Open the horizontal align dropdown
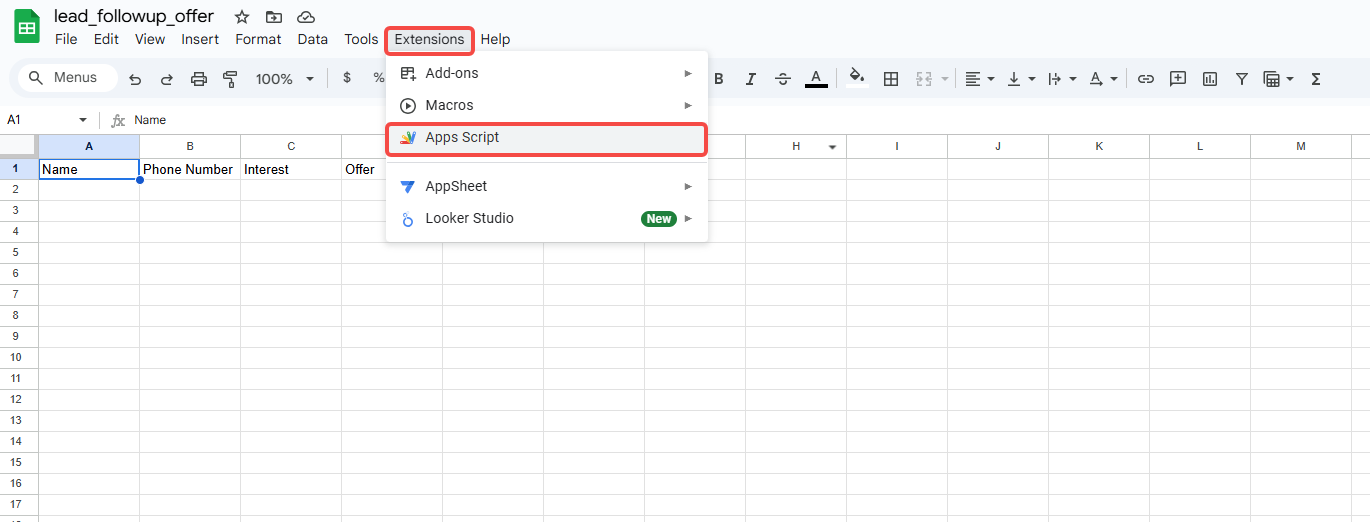The image size is (1370, 522). click(980, 78)
